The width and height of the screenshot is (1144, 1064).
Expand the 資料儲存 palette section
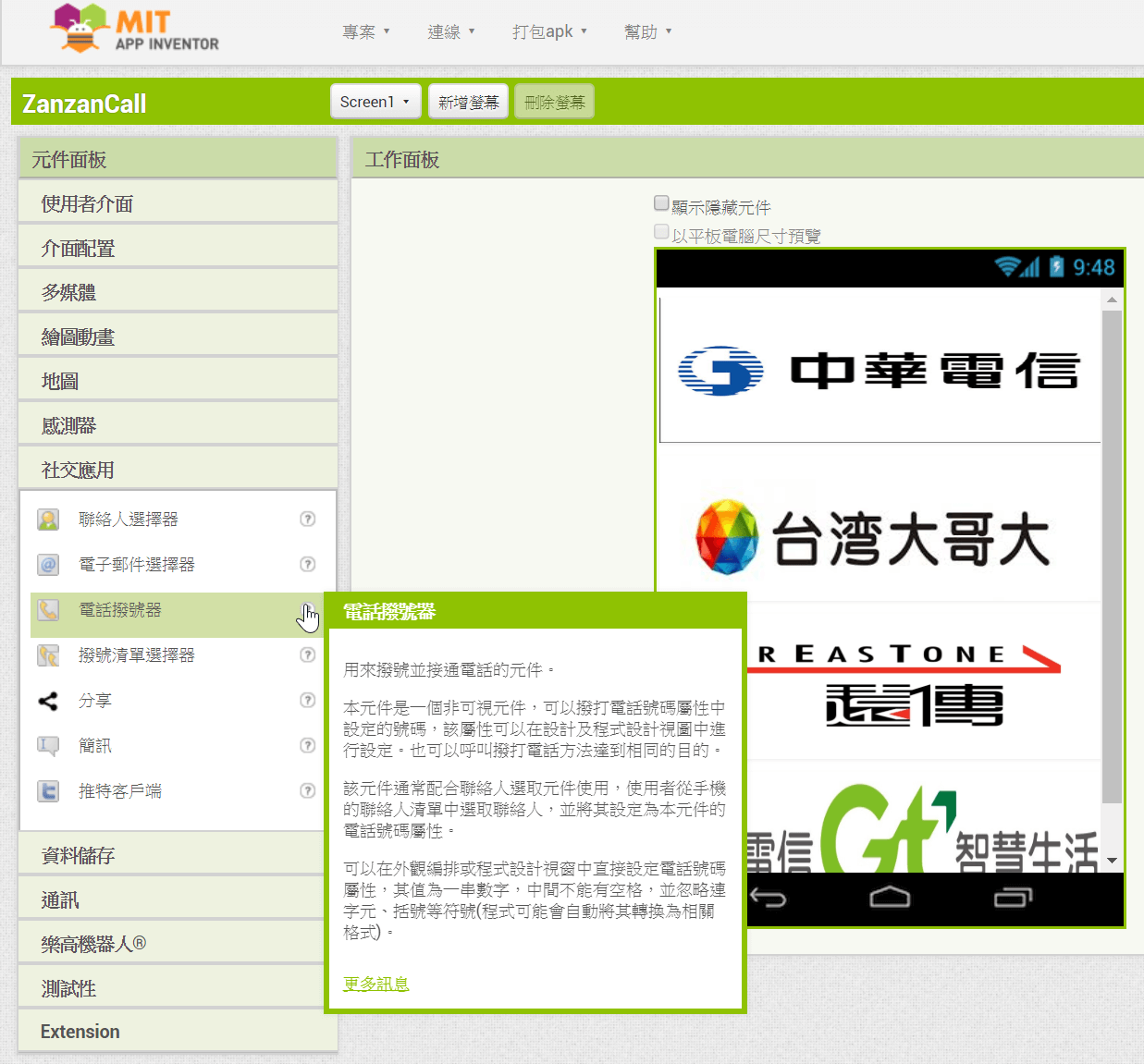pos(178,855)
